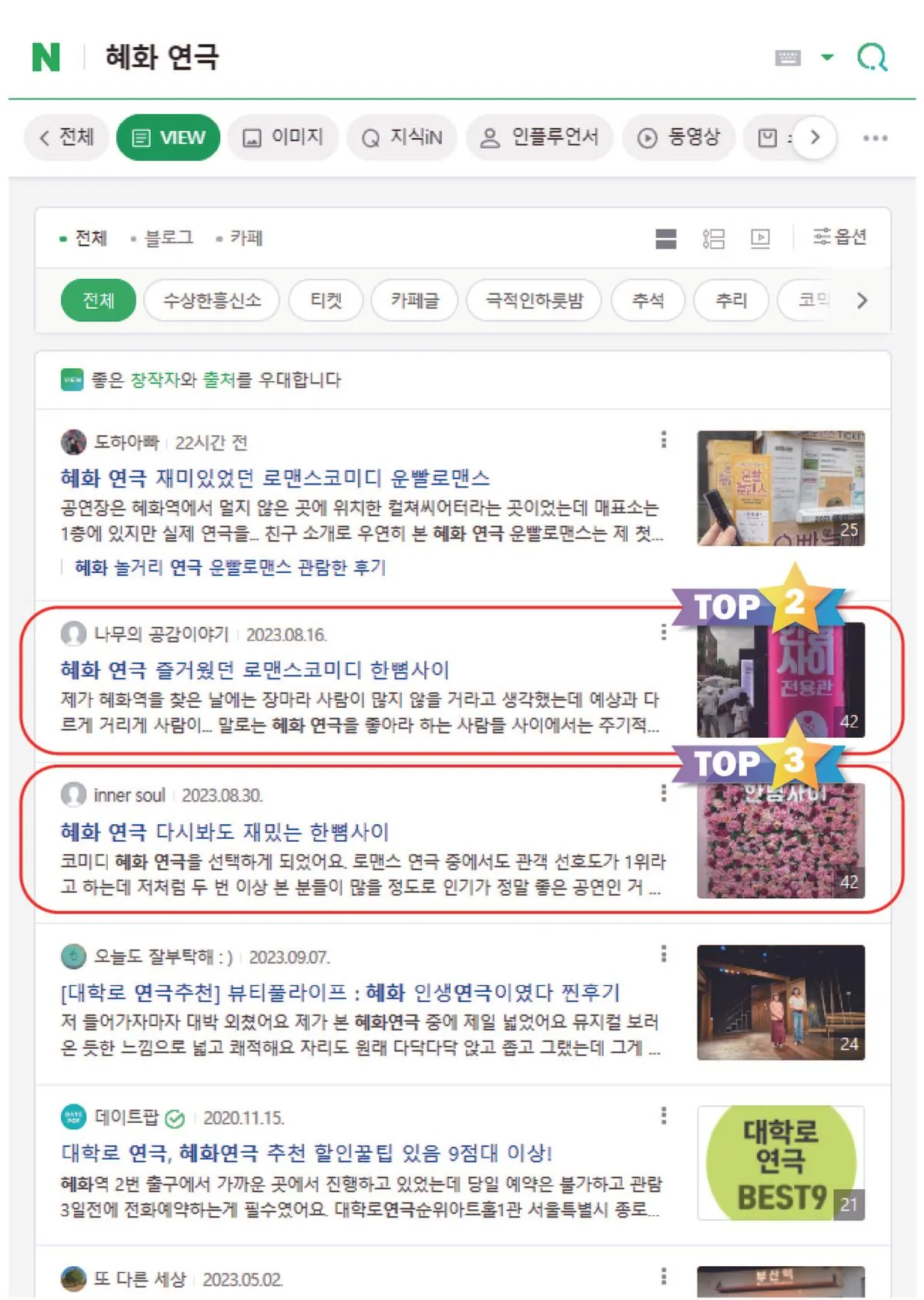Image resolution: width=924 pixels, height=1300 pixels.
Task: Open more menu for 또 다른 세상 post
Action: [664, 1277]
